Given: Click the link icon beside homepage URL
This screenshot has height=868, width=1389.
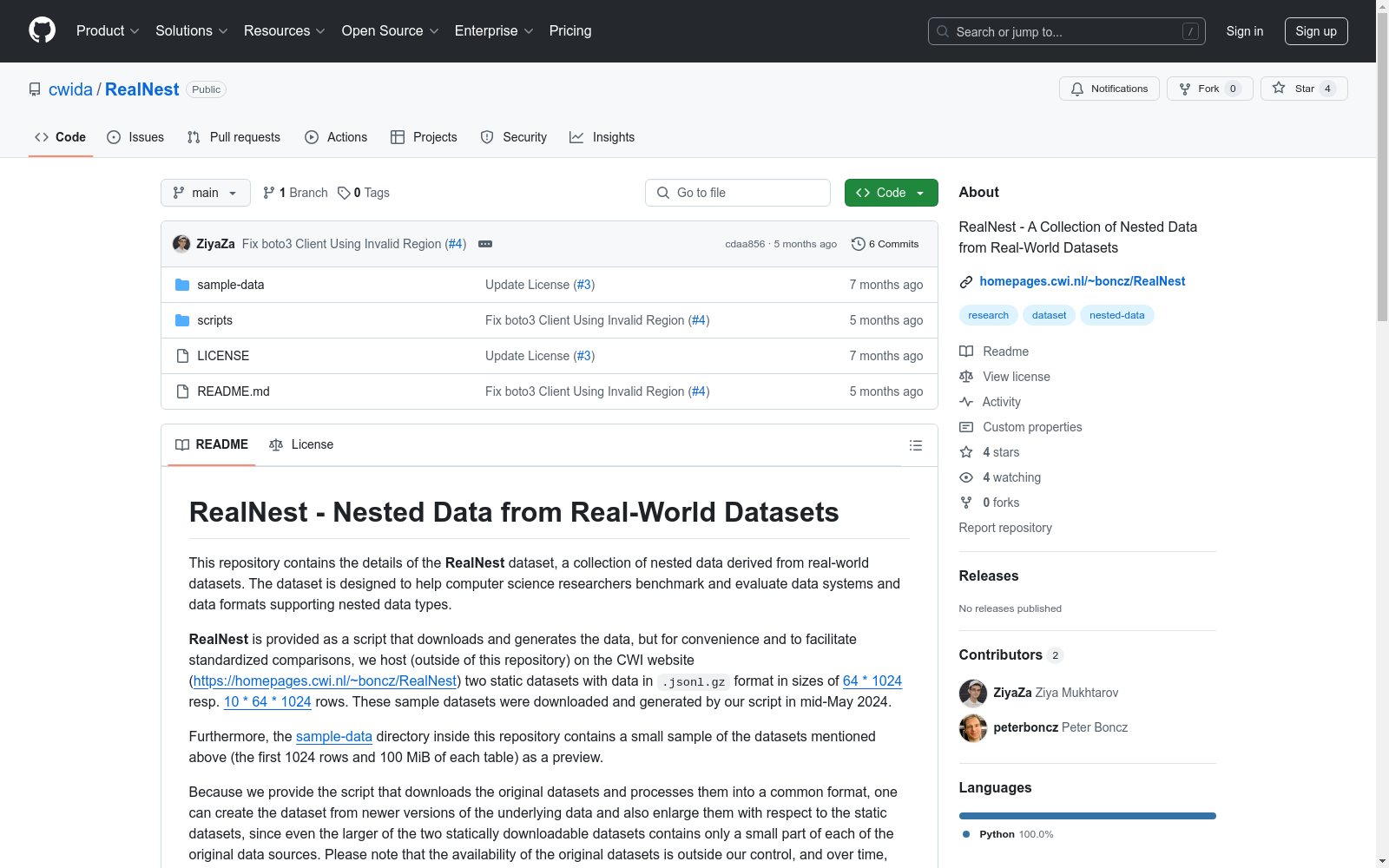Looking at the screenshot, I should click(966, 281).
